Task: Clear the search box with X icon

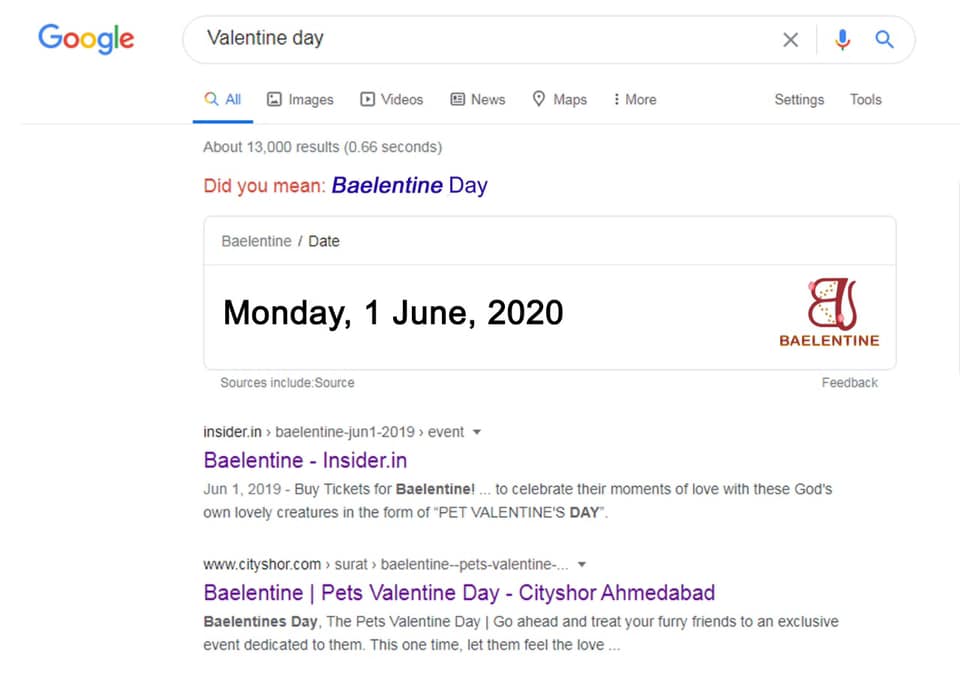Action: 790,40
